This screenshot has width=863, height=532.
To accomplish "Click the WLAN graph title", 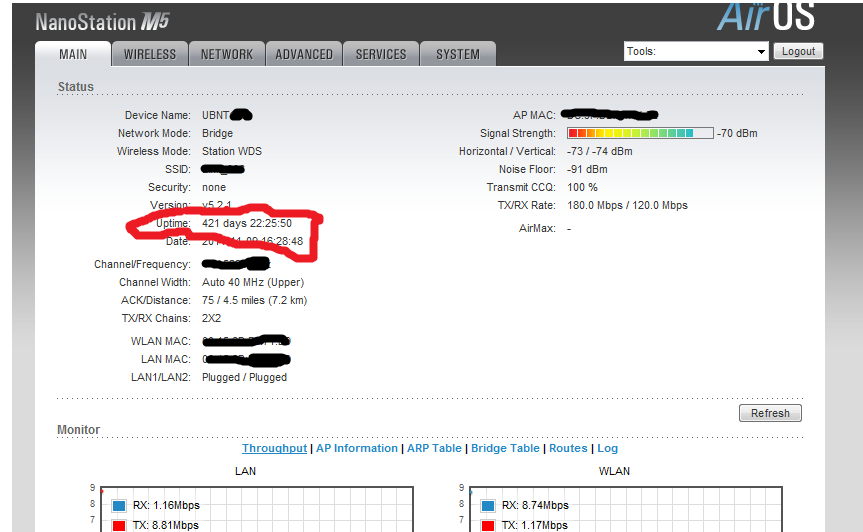I will (x=614, y=471).
